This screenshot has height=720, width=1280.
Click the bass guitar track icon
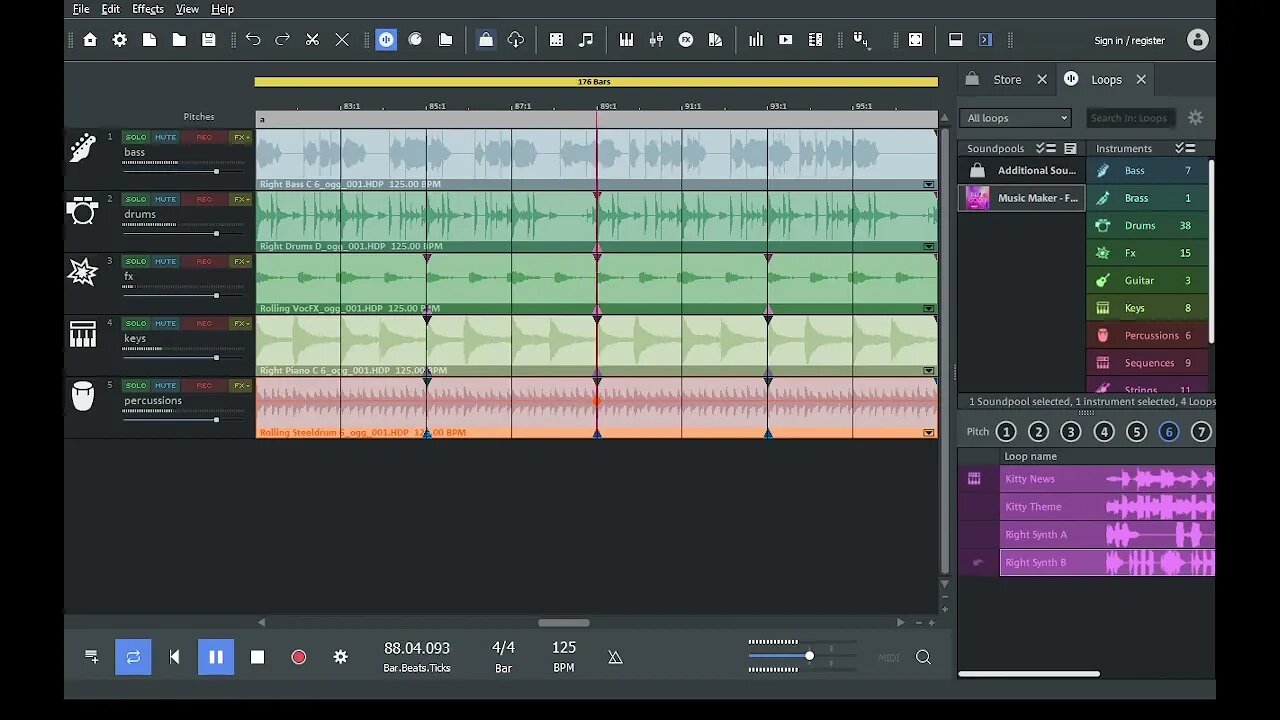(x=83, y=148)
